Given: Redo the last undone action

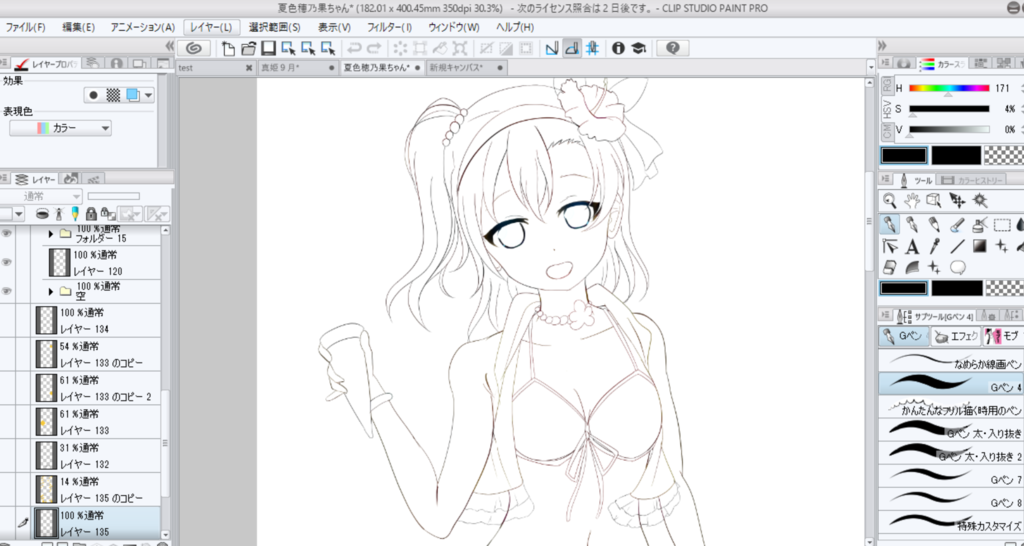Looking at the screenshot, I should click(374, 48).
